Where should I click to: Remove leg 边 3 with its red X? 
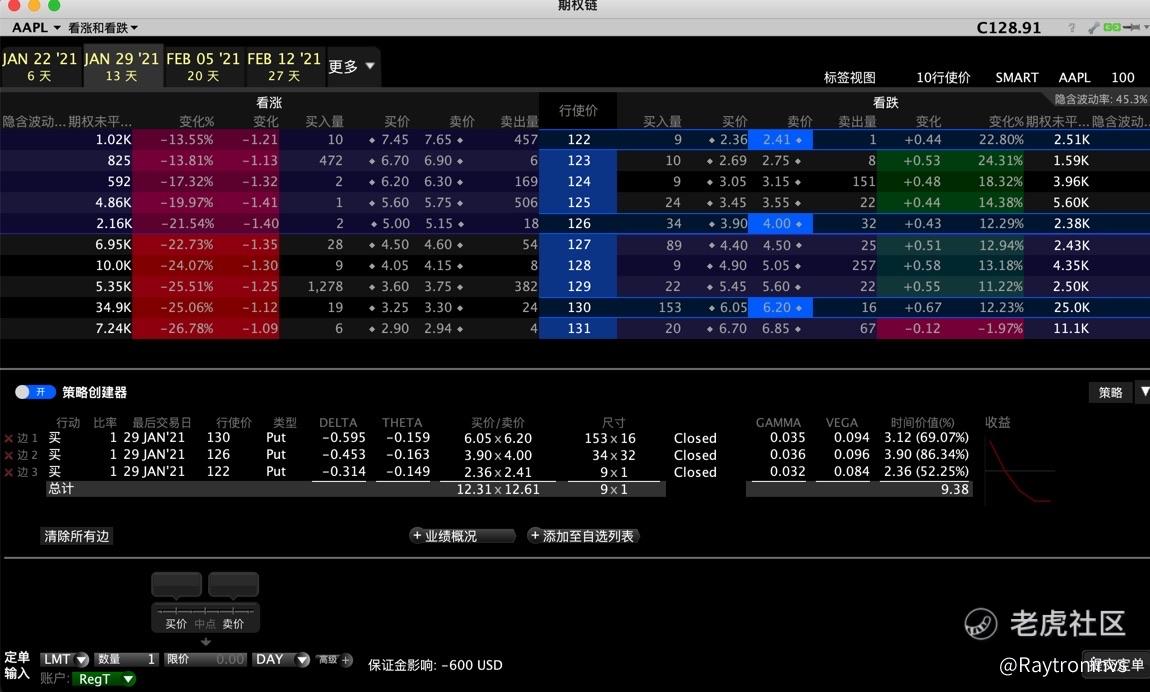click(9, 472)
